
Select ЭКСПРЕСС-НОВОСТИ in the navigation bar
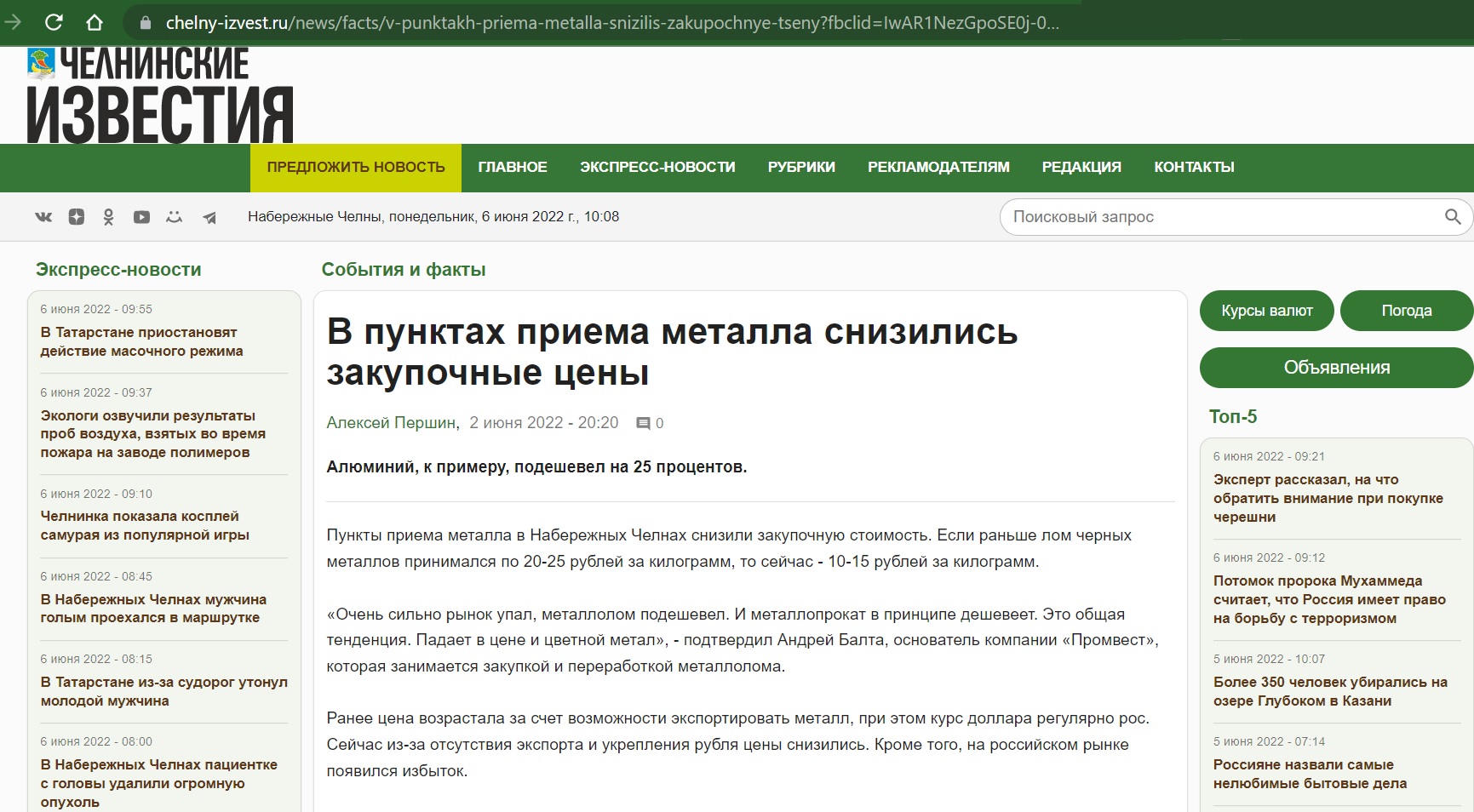pyautogui.click(x=657, y=168)
